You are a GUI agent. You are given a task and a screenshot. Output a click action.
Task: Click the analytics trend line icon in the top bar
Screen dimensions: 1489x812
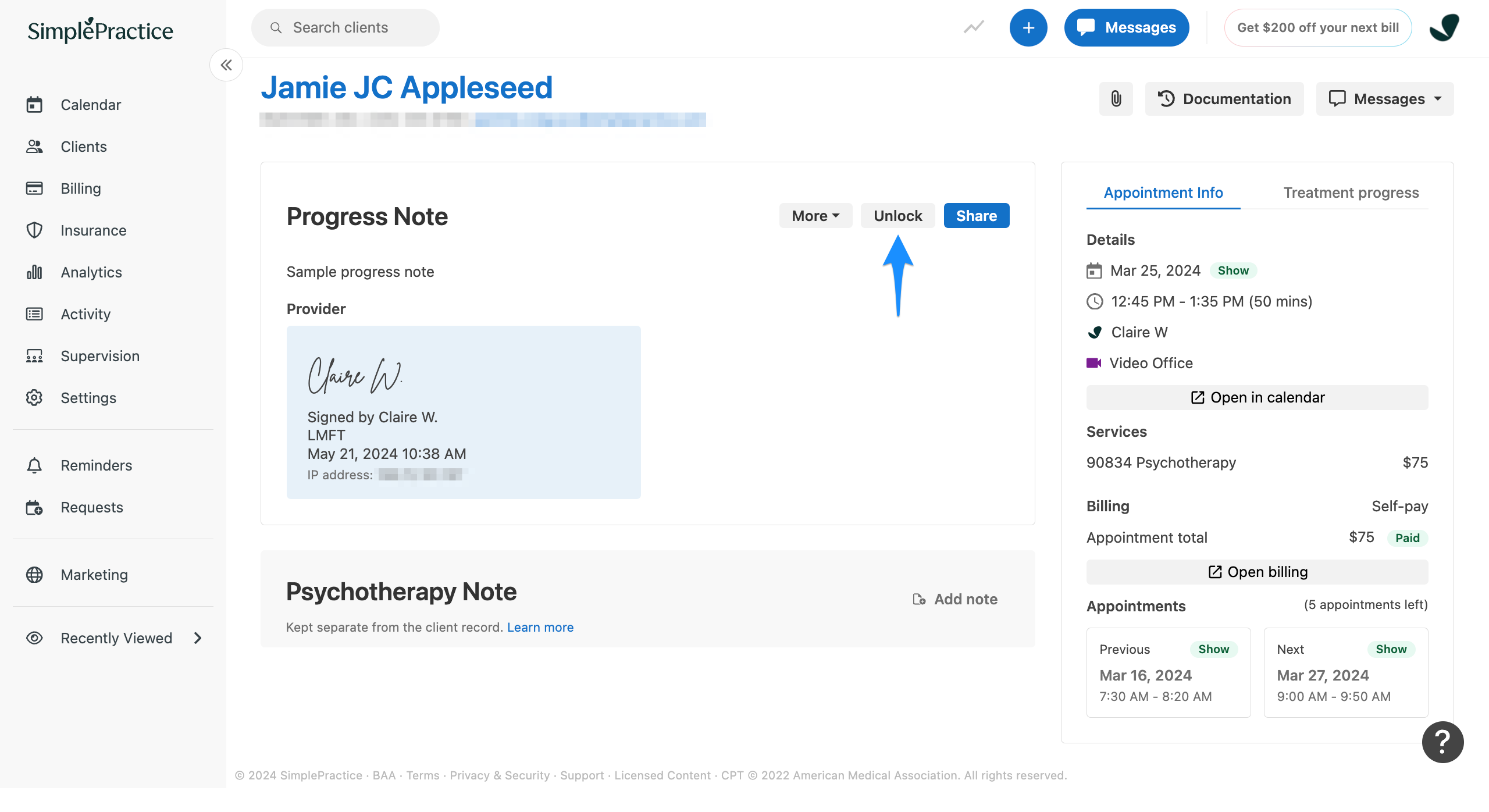click(x=973, y=27)
